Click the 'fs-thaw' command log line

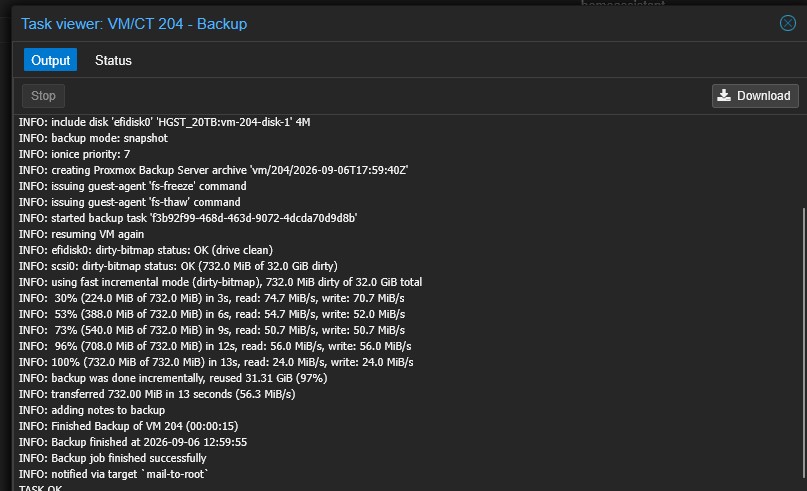pos(129,202)
